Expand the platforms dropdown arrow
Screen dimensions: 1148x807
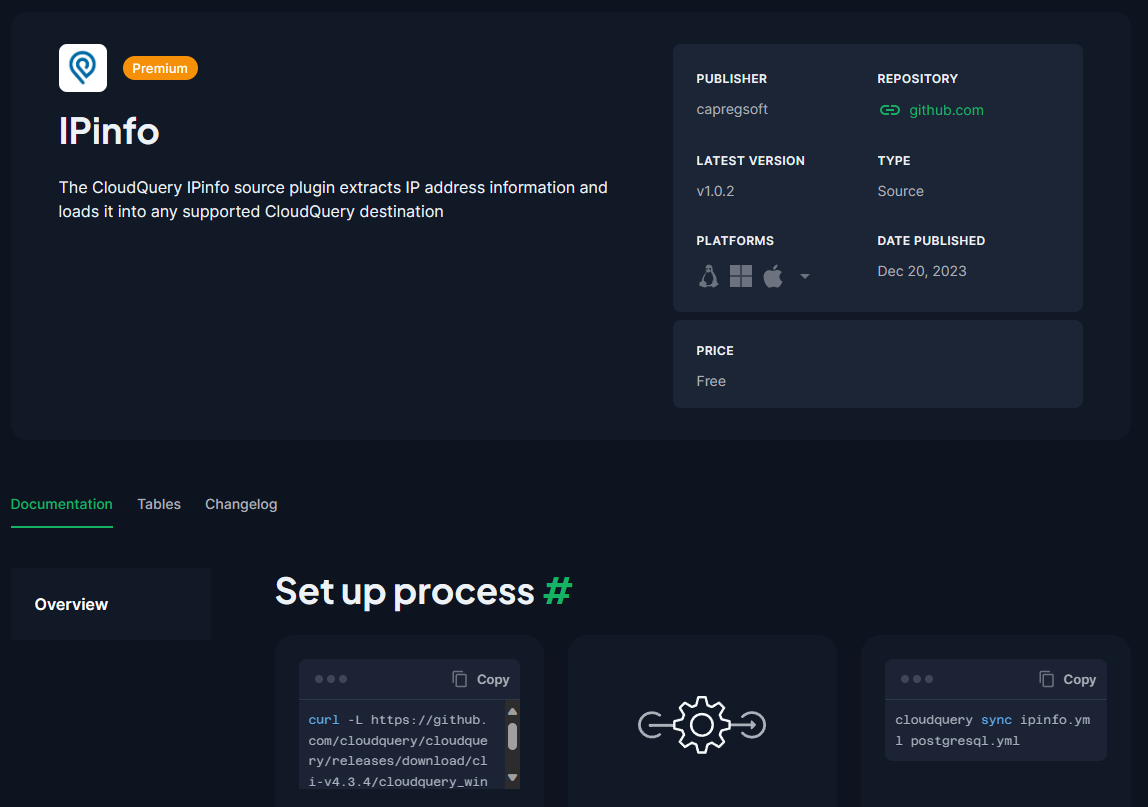805,277
